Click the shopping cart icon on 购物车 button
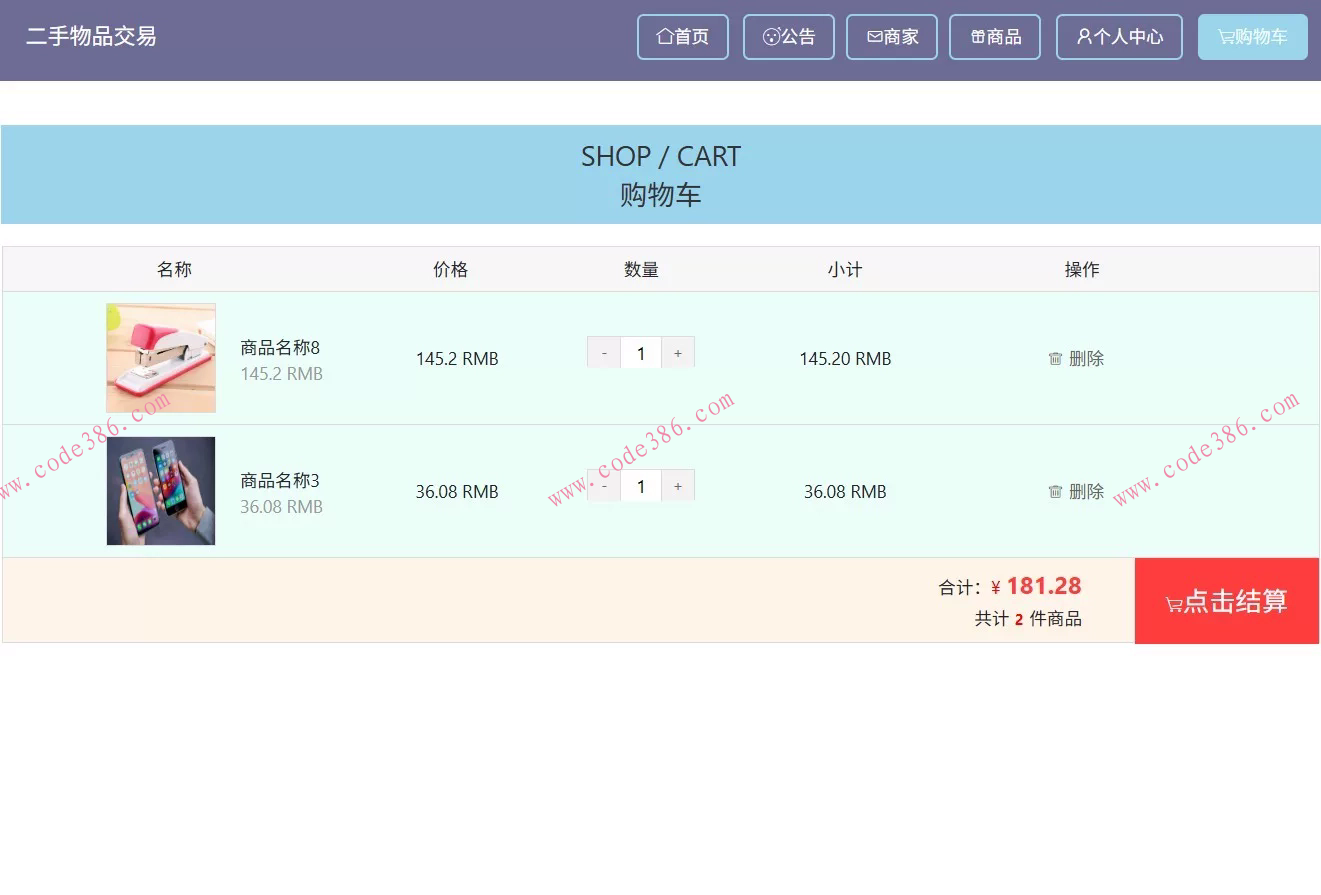1321x895 pixels. point(1226,36)
